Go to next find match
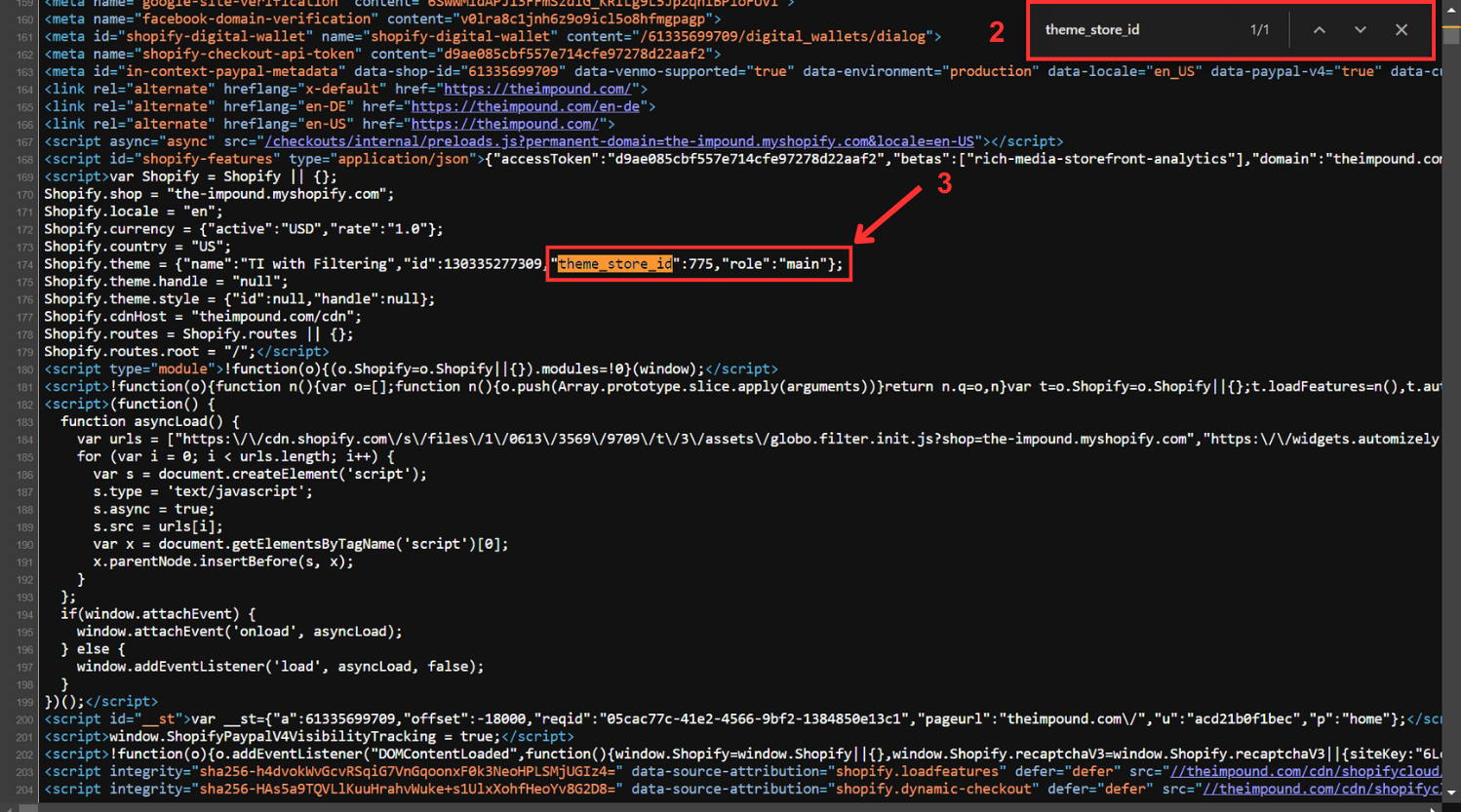The image size is (1461, 812). (x=1360, y=30)
